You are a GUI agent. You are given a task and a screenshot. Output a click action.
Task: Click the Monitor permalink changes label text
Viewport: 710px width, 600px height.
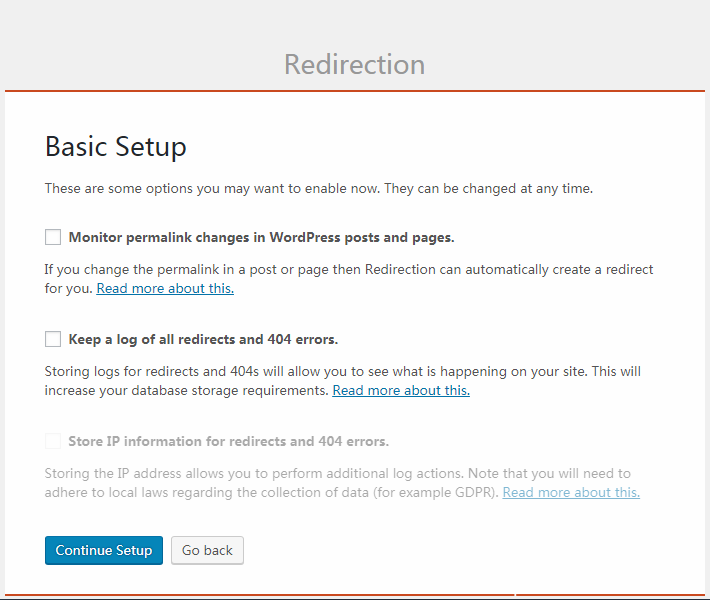point(261,237)
